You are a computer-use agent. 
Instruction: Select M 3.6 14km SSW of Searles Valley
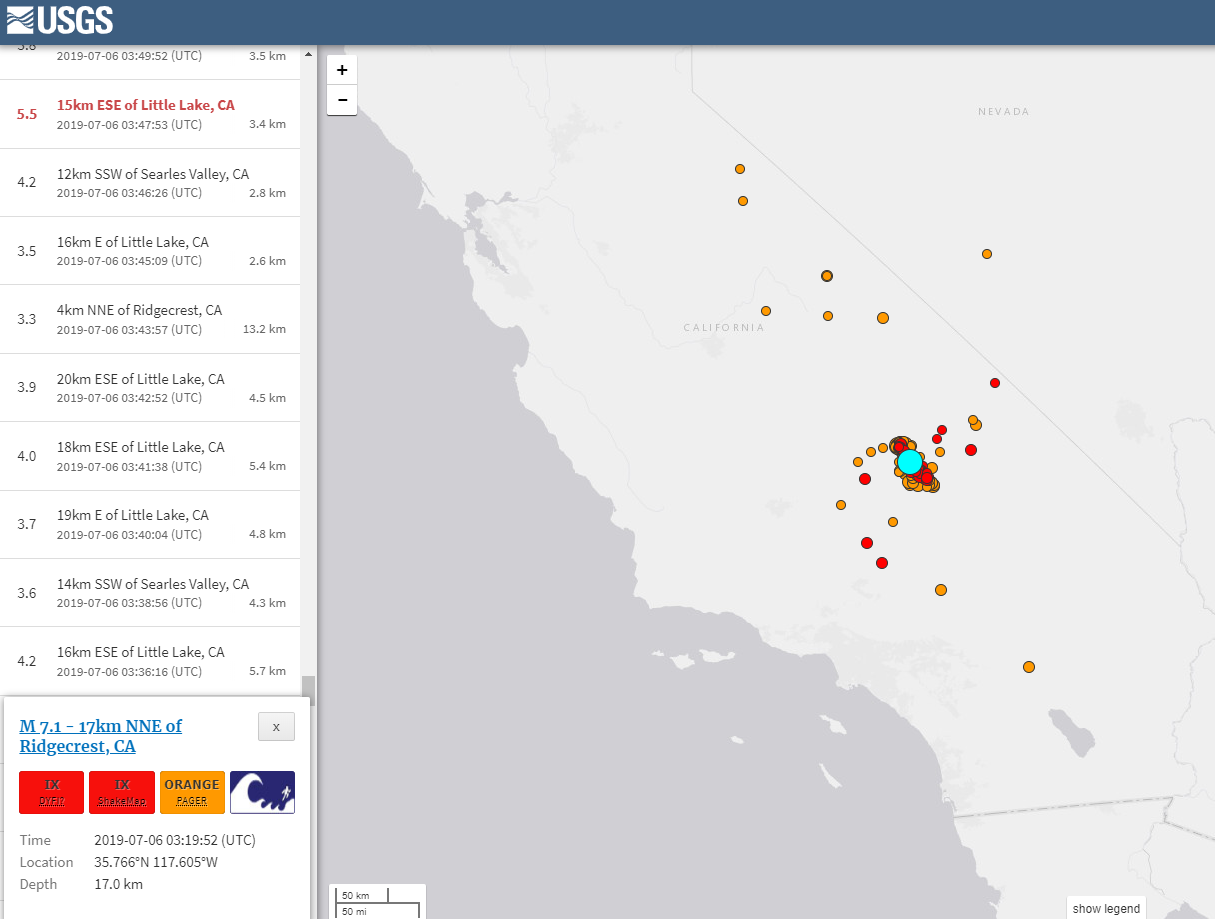click(x=150, y=592)
